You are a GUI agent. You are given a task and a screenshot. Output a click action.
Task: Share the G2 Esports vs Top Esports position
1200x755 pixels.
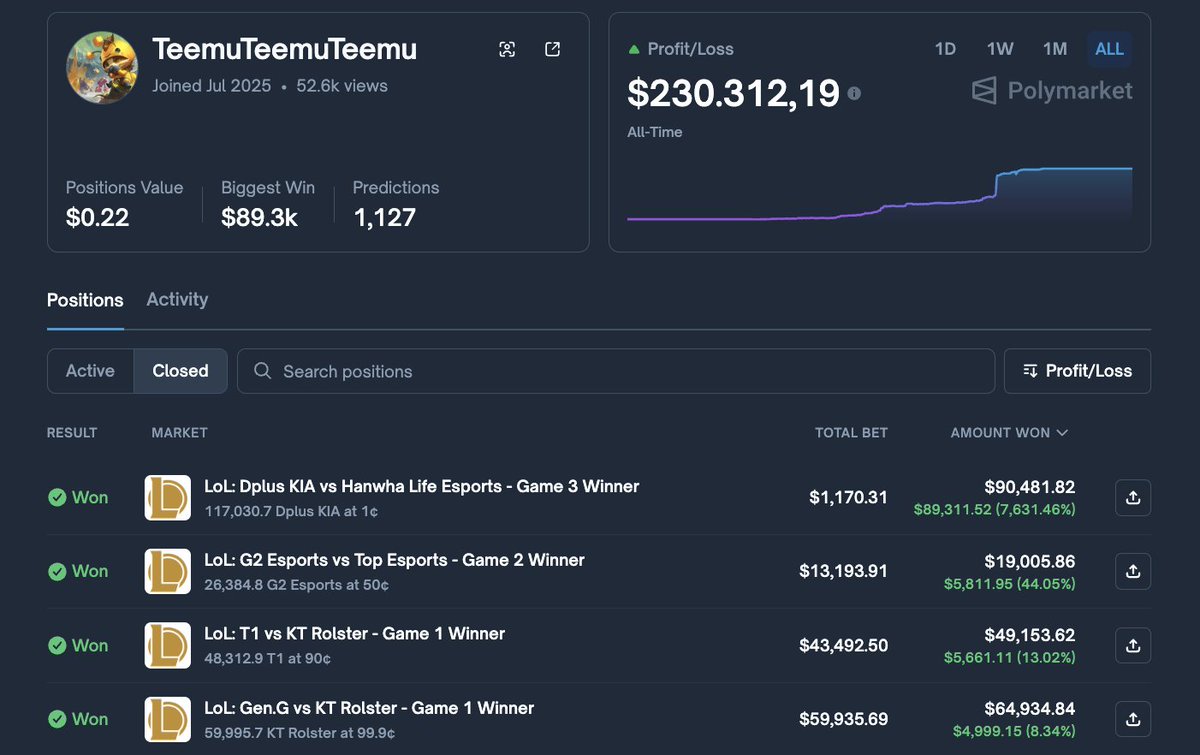click(1133, 571)
